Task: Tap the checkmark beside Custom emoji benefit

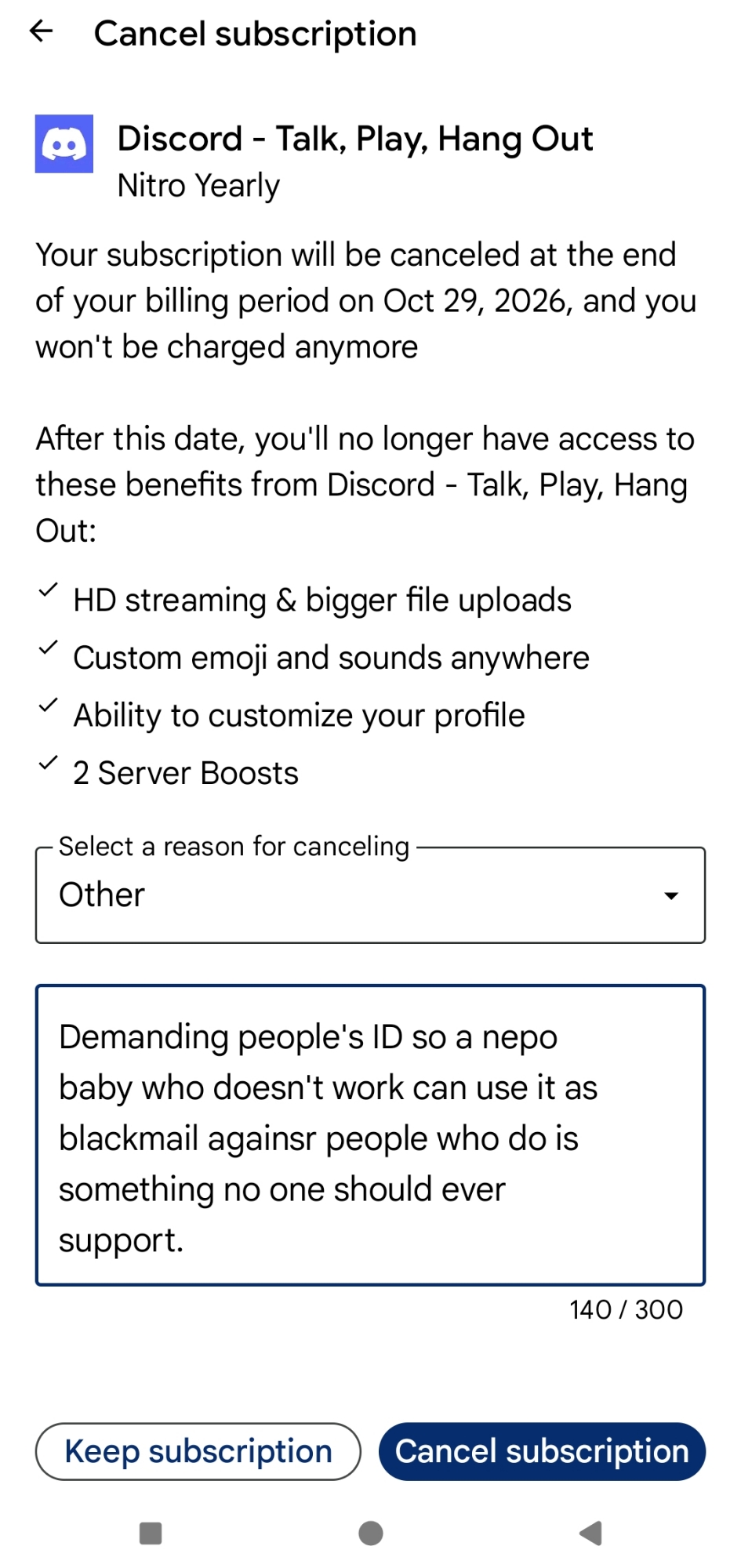Action: (48, 648)
